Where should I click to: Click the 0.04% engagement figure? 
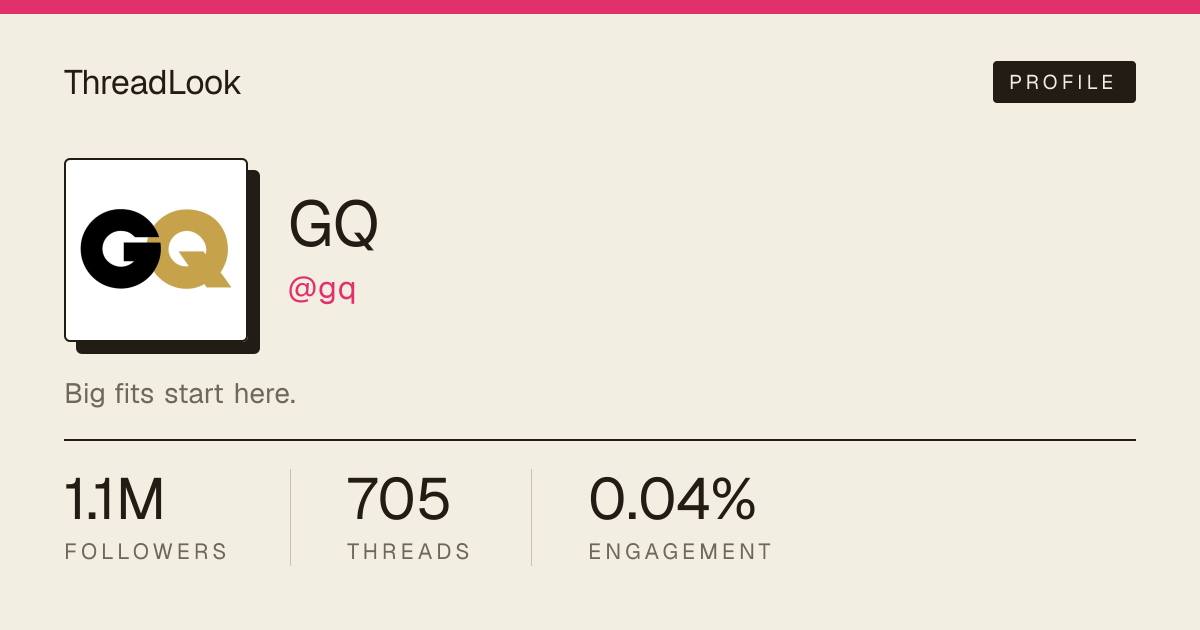pos(672,500)
